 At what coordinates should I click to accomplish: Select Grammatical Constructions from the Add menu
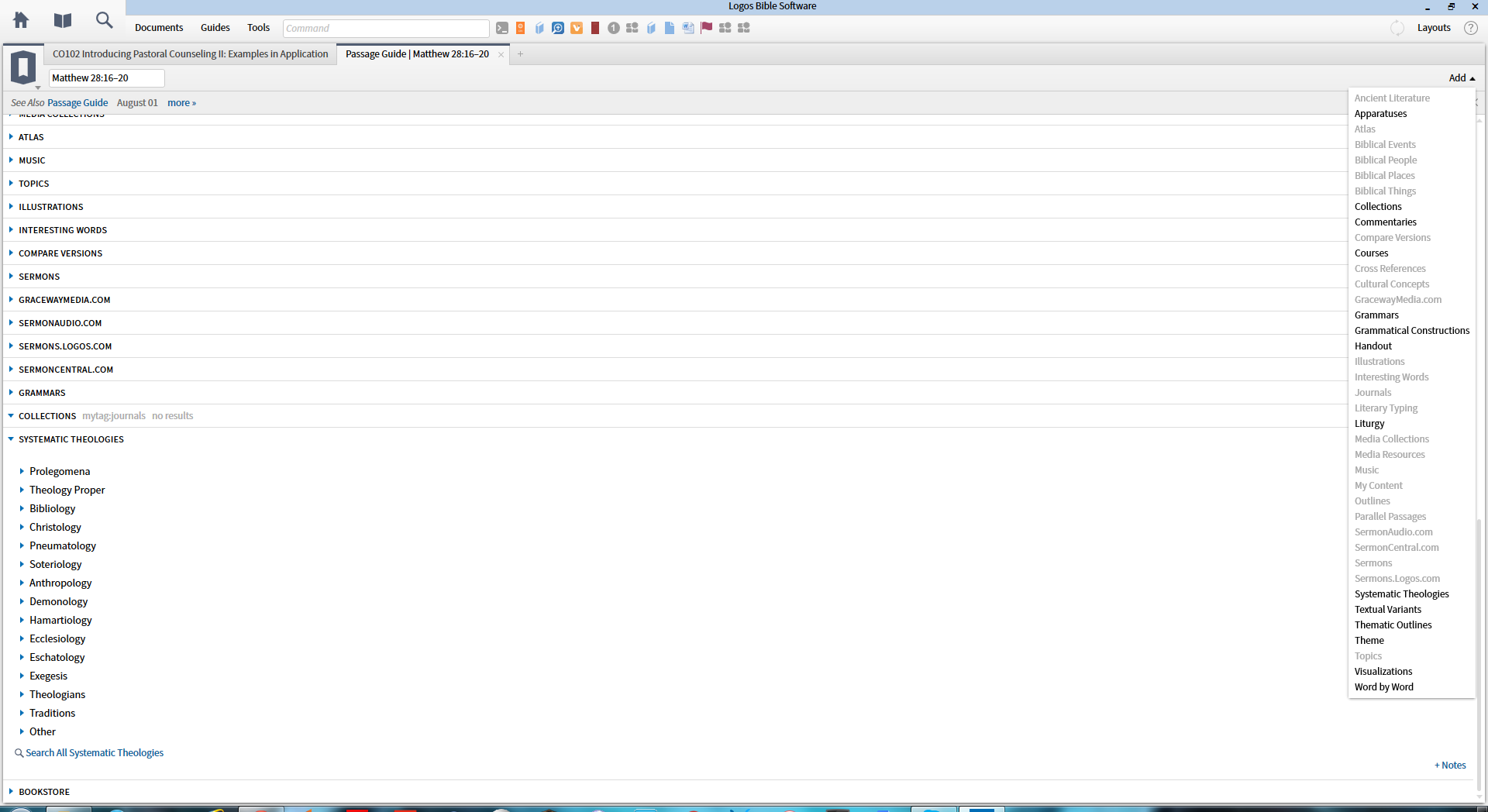(1412, 331)
